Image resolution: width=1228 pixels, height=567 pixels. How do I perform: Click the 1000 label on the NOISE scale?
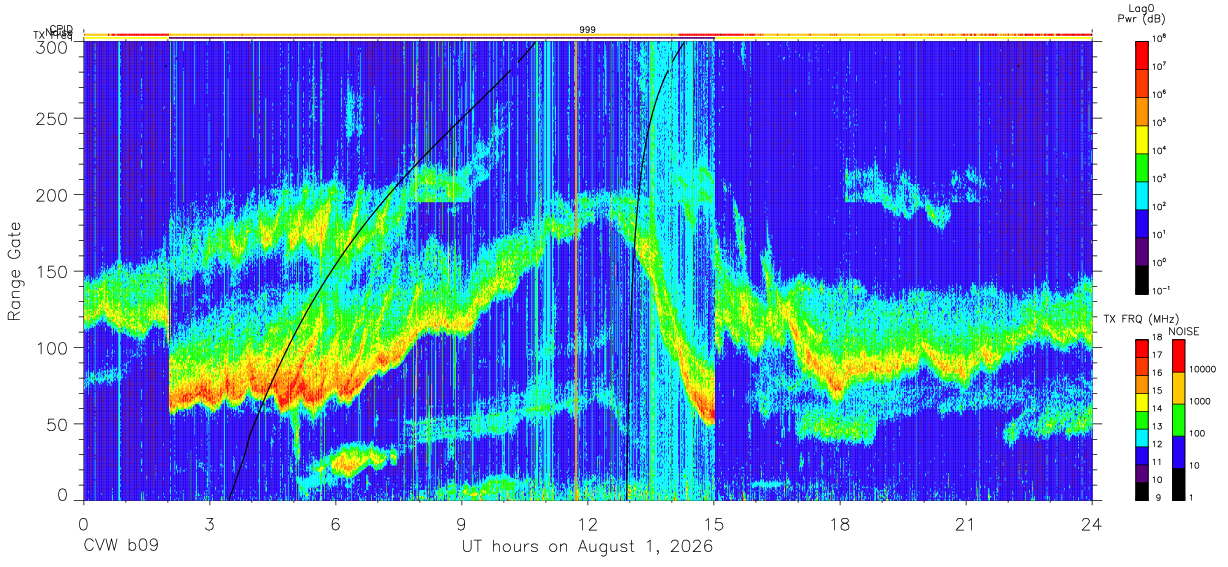pyautogui.click(x=1200, y=401)
